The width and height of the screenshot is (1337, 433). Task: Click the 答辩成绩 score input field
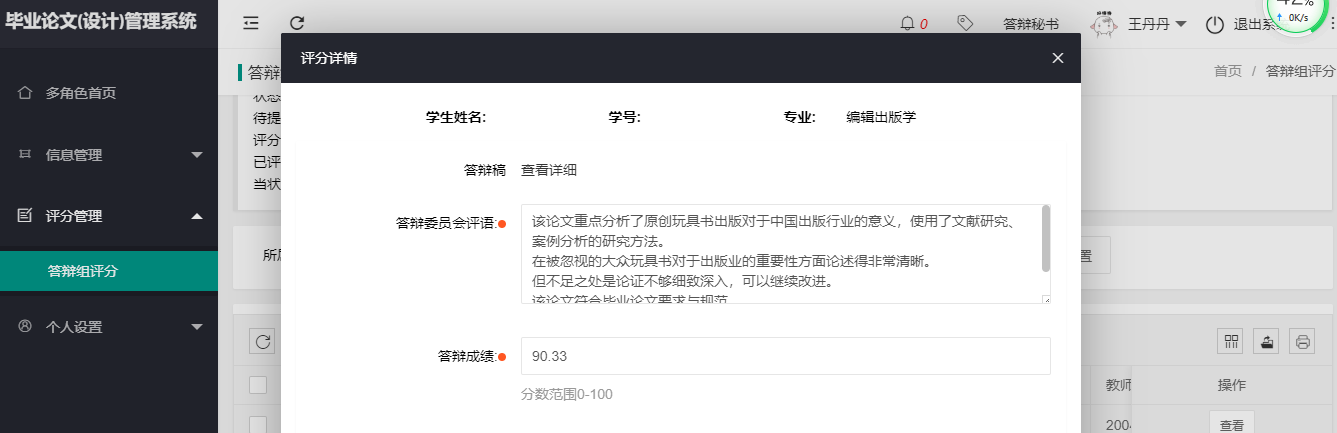pos(785,356)
